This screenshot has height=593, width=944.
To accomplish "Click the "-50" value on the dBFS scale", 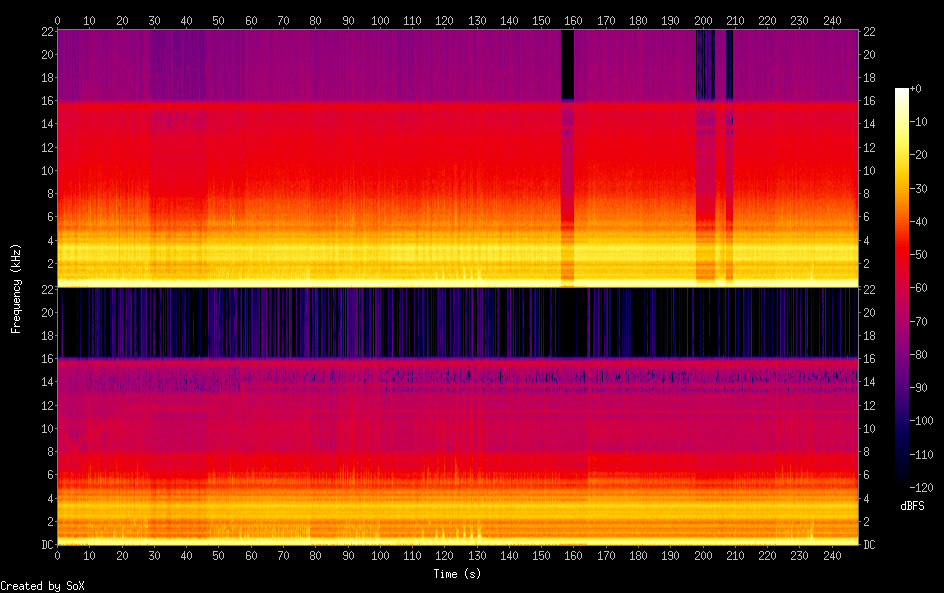I will pos(918,255).
